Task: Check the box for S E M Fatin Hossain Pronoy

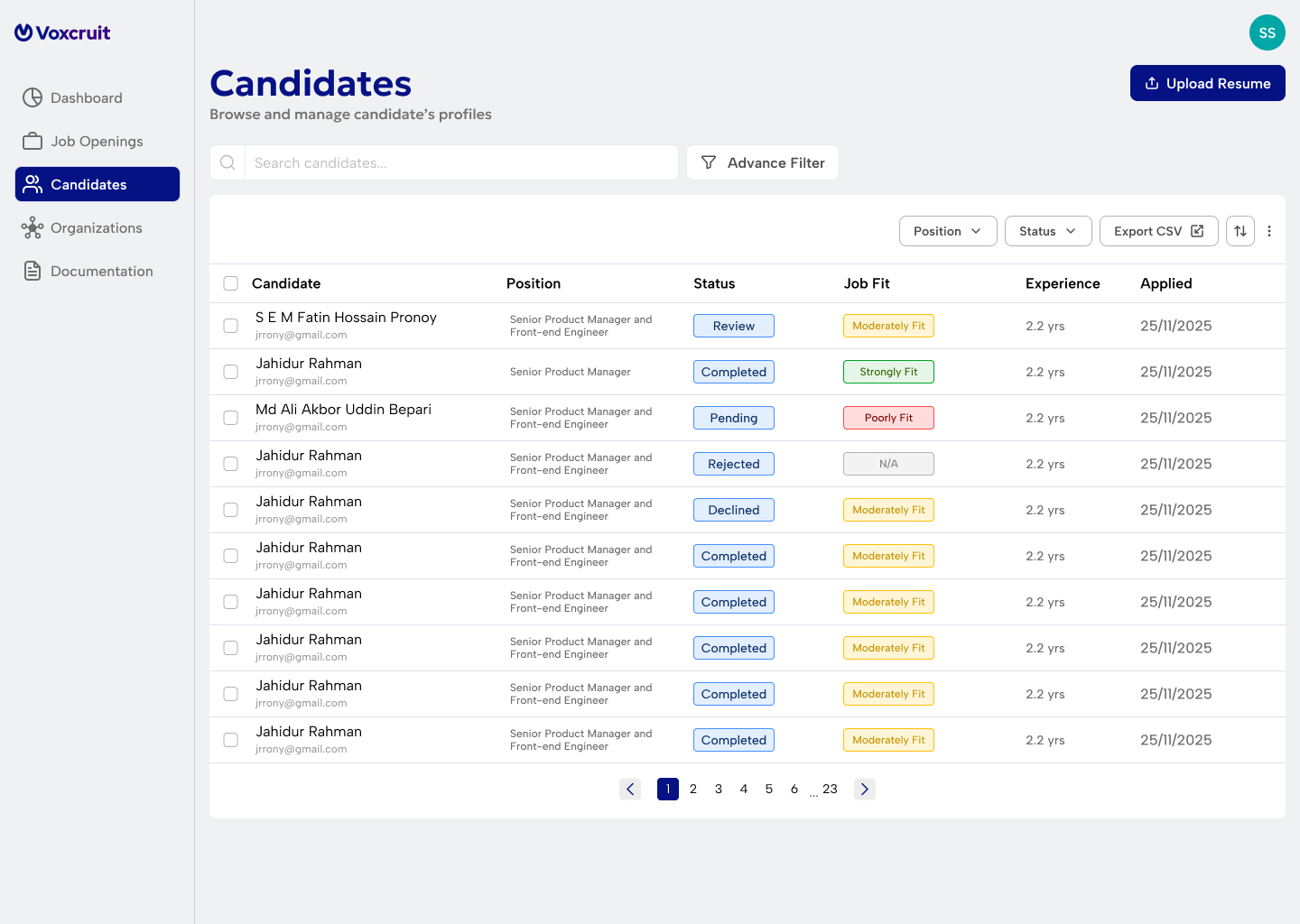Action: pos(231,326)
